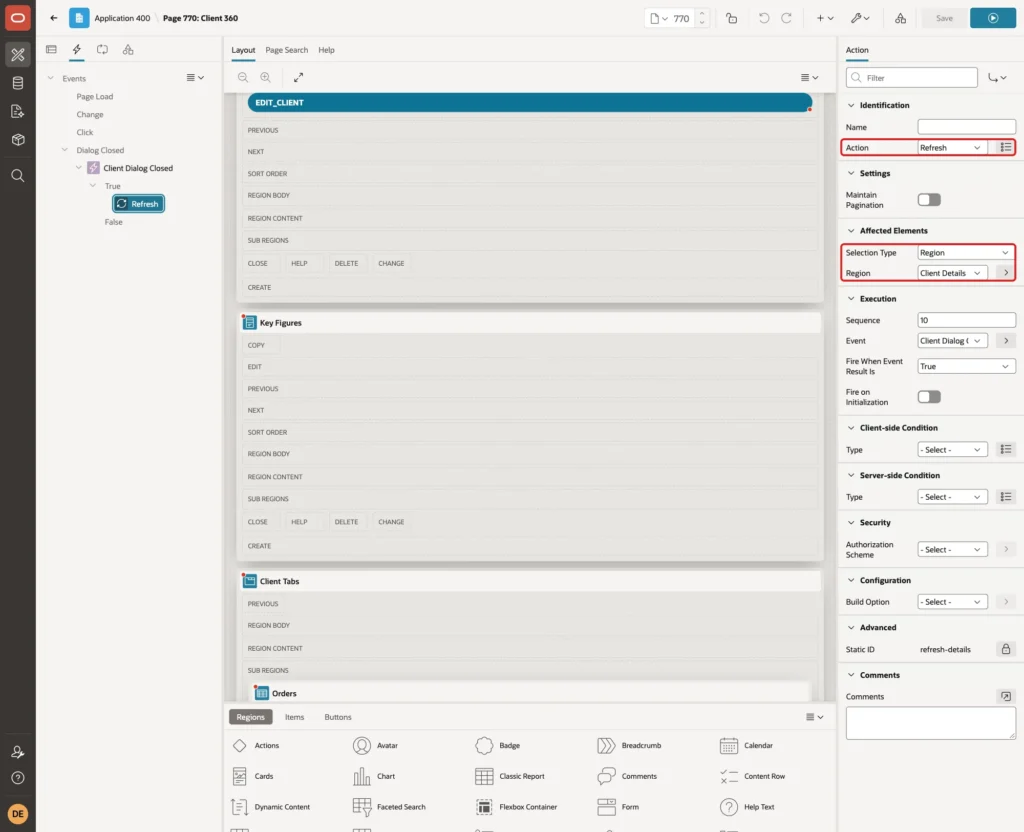
Task: Open the Create plus menu
Action: (x=825, y=18)
